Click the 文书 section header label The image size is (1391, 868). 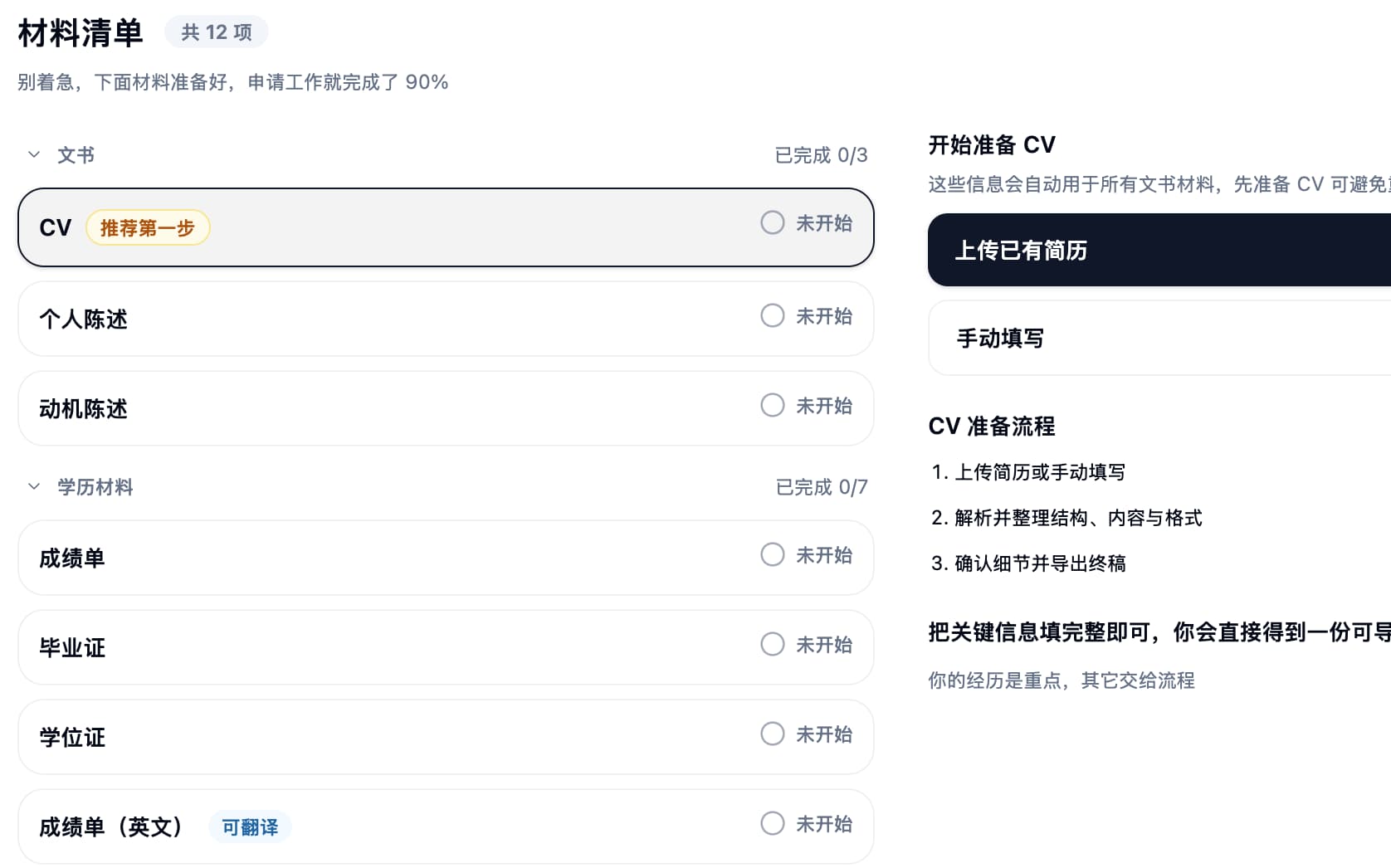[x=76, y=155]
